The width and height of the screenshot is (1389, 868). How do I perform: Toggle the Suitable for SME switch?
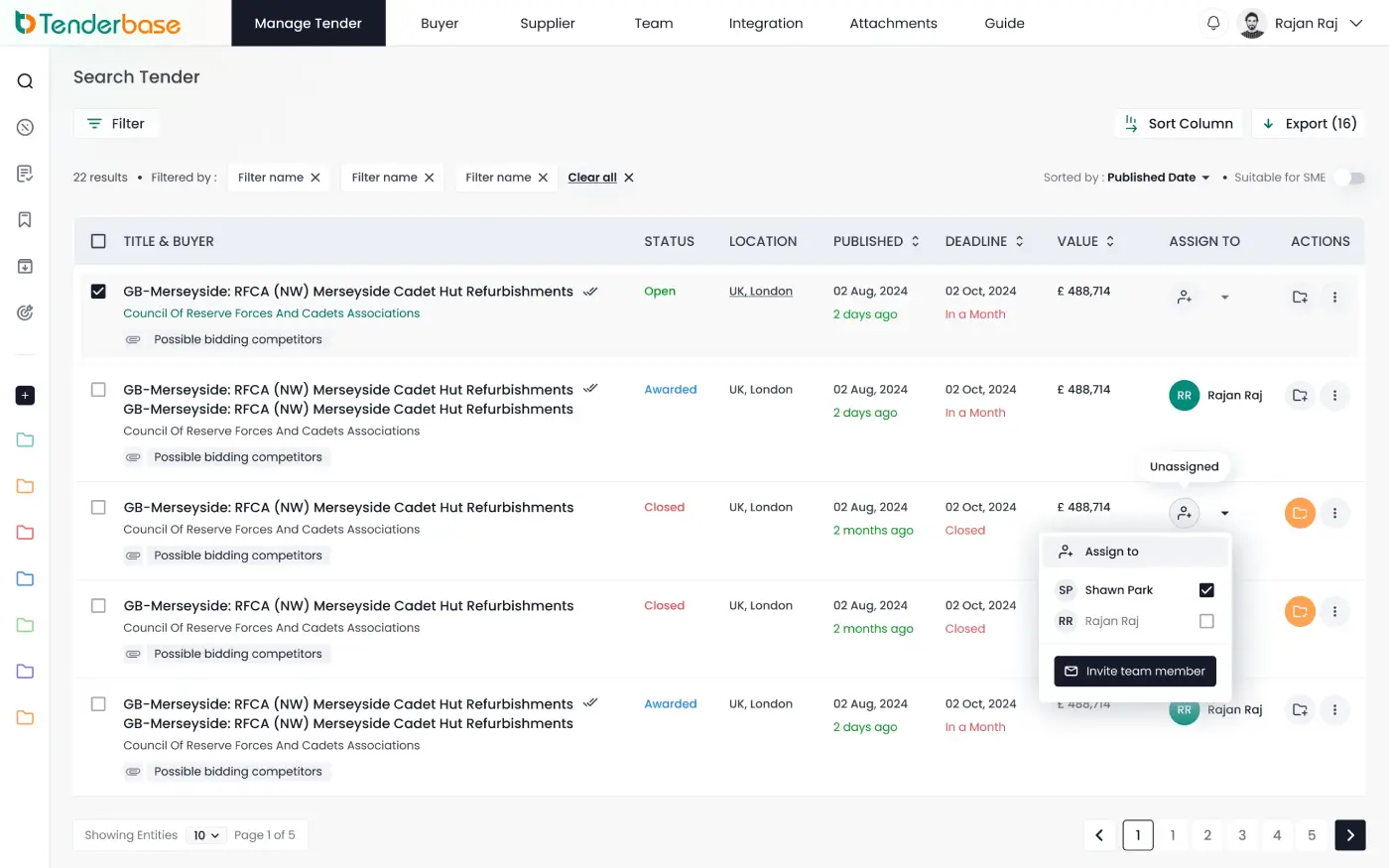[x=1349, y=178]
